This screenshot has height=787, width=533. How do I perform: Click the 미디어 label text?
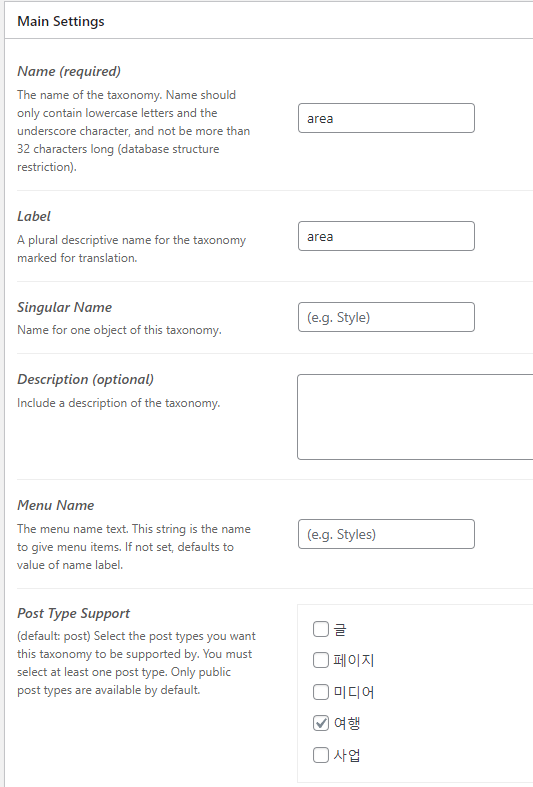[x=353, y=692]
